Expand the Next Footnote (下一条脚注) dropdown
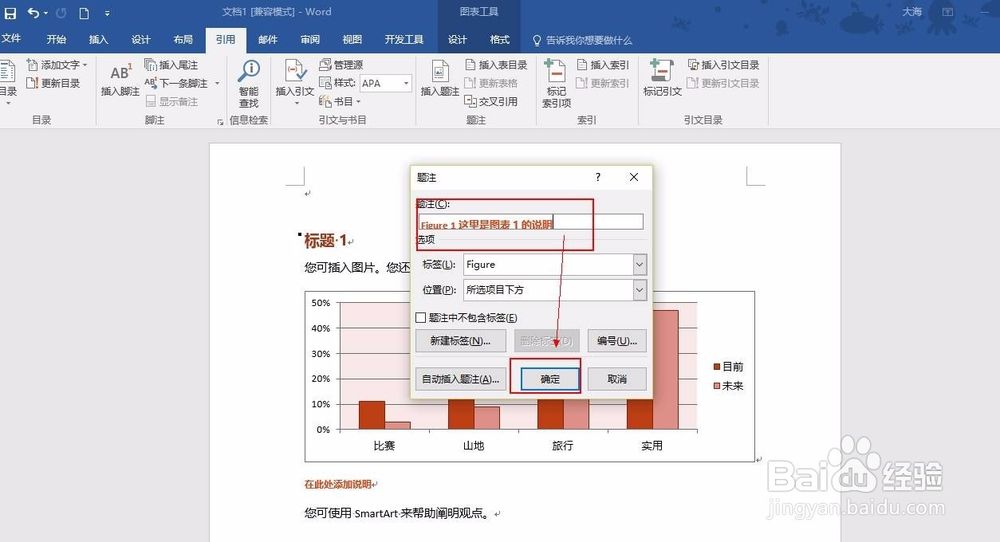The width and height of the screenshot is (1000, 542). coord(217,84)
